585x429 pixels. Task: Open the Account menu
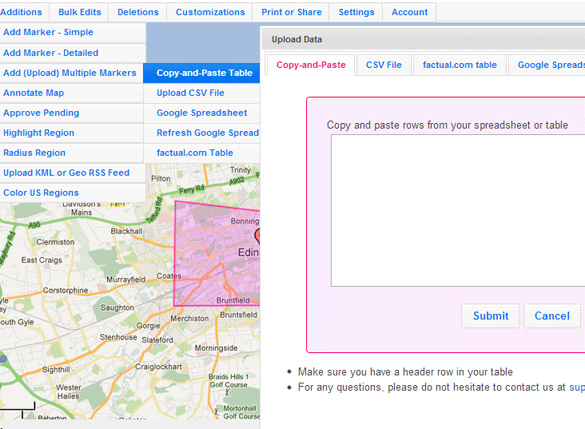tap(409, 12)
